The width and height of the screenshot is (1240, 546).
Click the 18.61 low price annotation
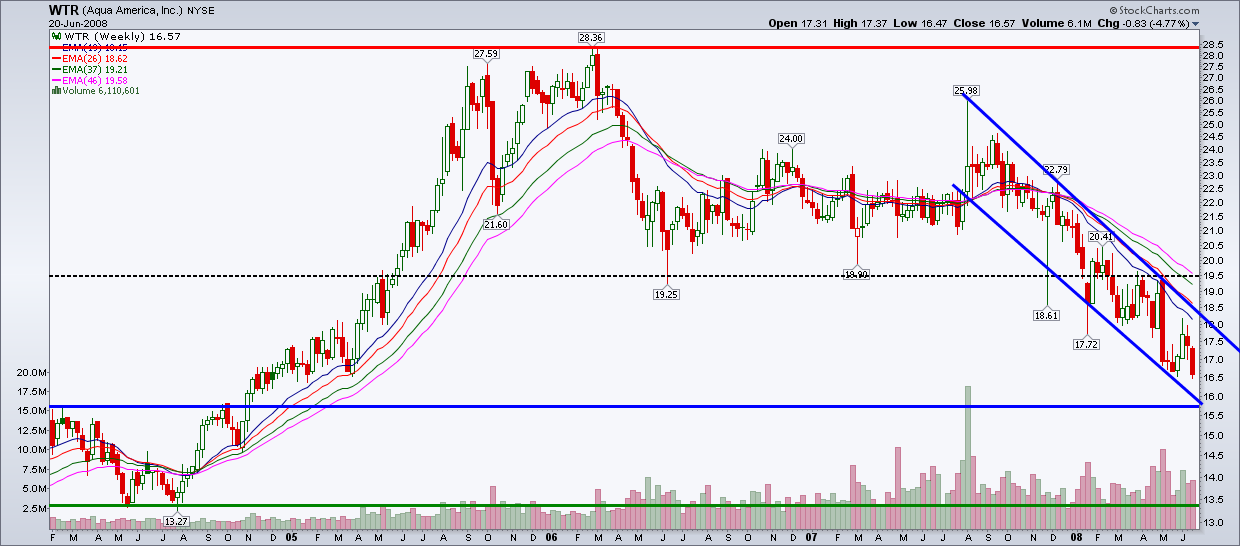coord(1046,315)
